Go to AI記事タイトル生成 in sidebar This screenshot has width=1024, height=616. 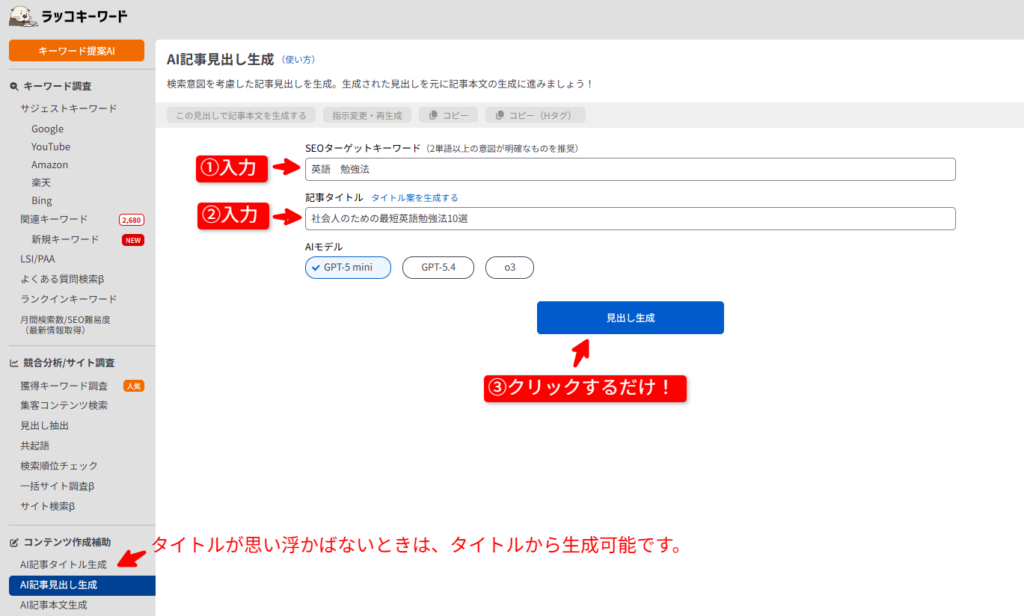click(x=63, y=565)
